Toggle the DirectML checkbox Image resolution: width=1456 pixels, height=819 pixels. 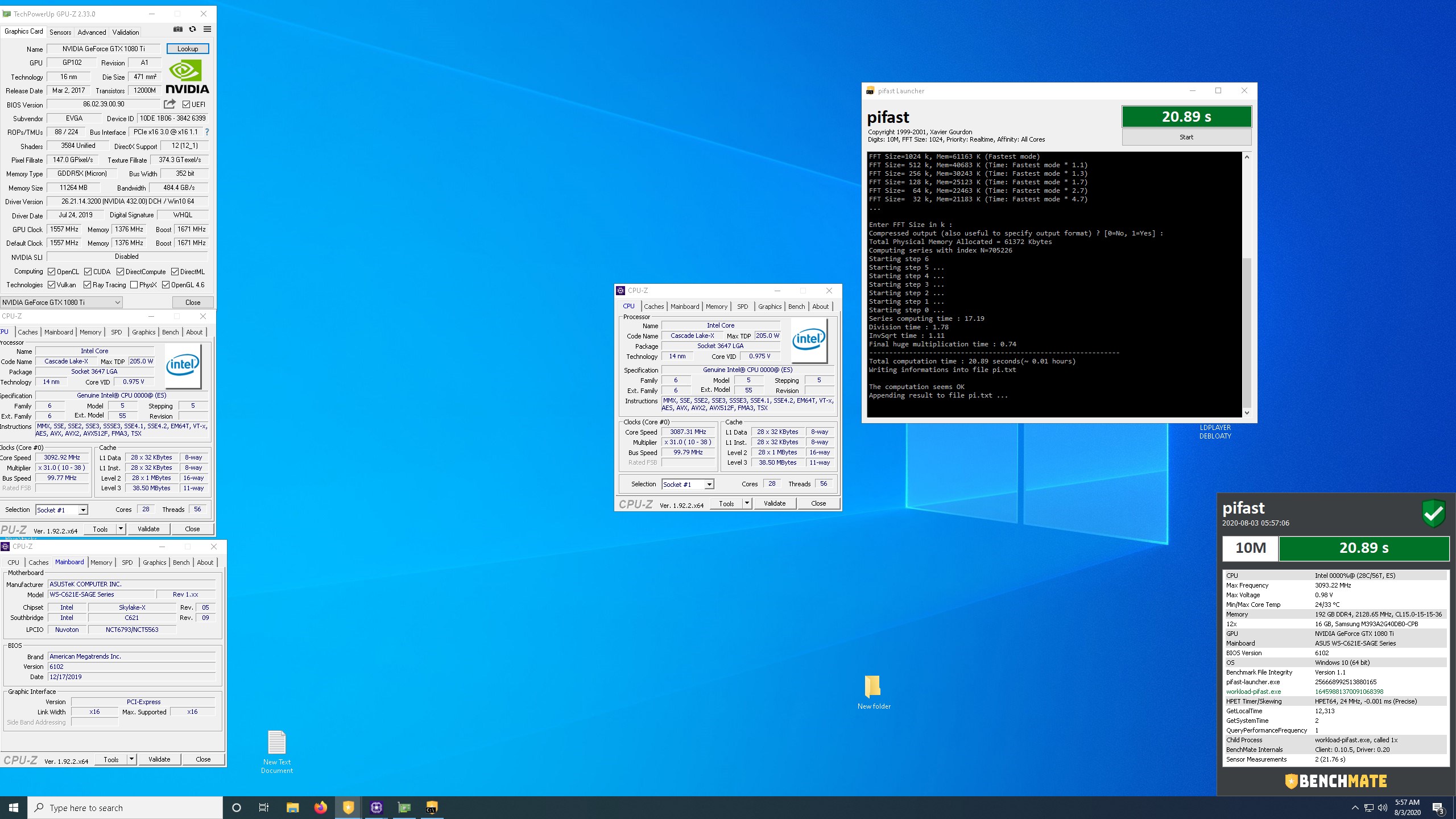[x=175, y=271]
